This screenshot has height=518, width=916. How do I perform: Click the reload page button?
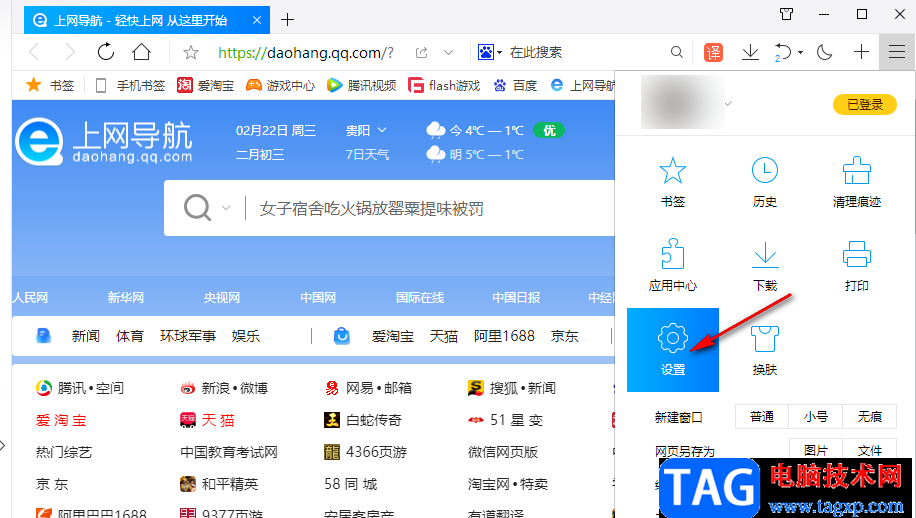click(106, 52)
